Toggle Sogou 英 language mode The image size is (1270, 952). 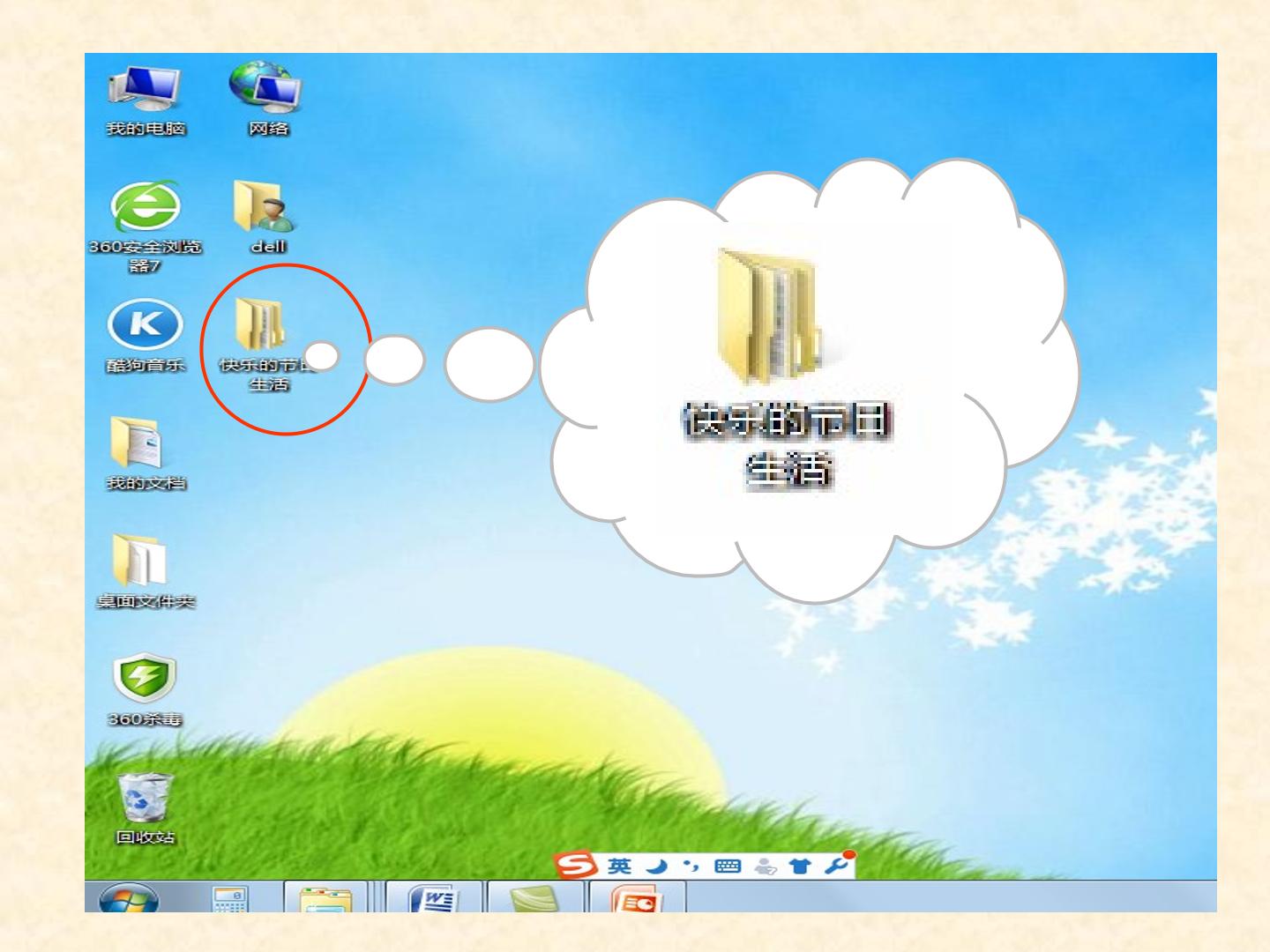point(620,866)
